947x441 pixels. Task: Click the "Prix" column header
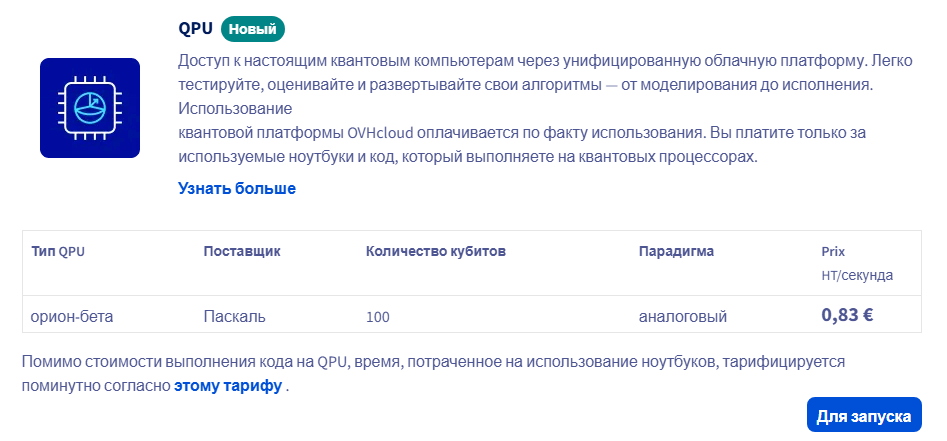point(833,251)
